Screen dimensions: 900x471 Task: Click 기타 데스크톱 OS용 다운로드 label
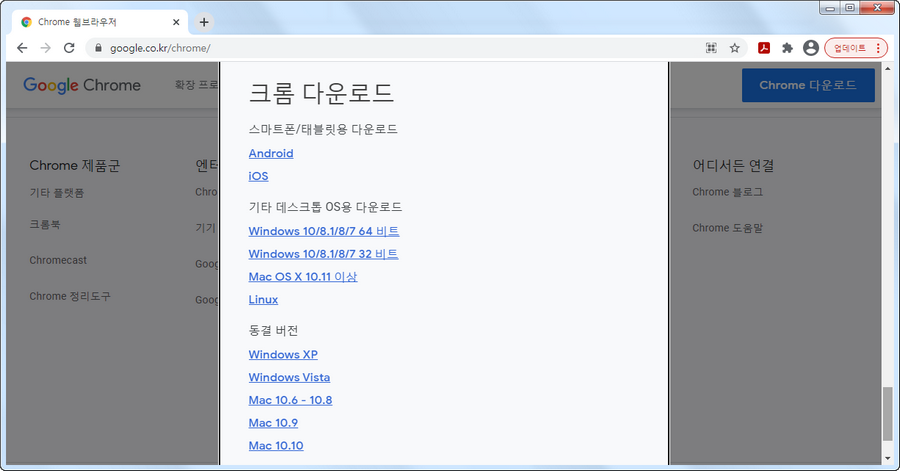click(x=325, y=207)
